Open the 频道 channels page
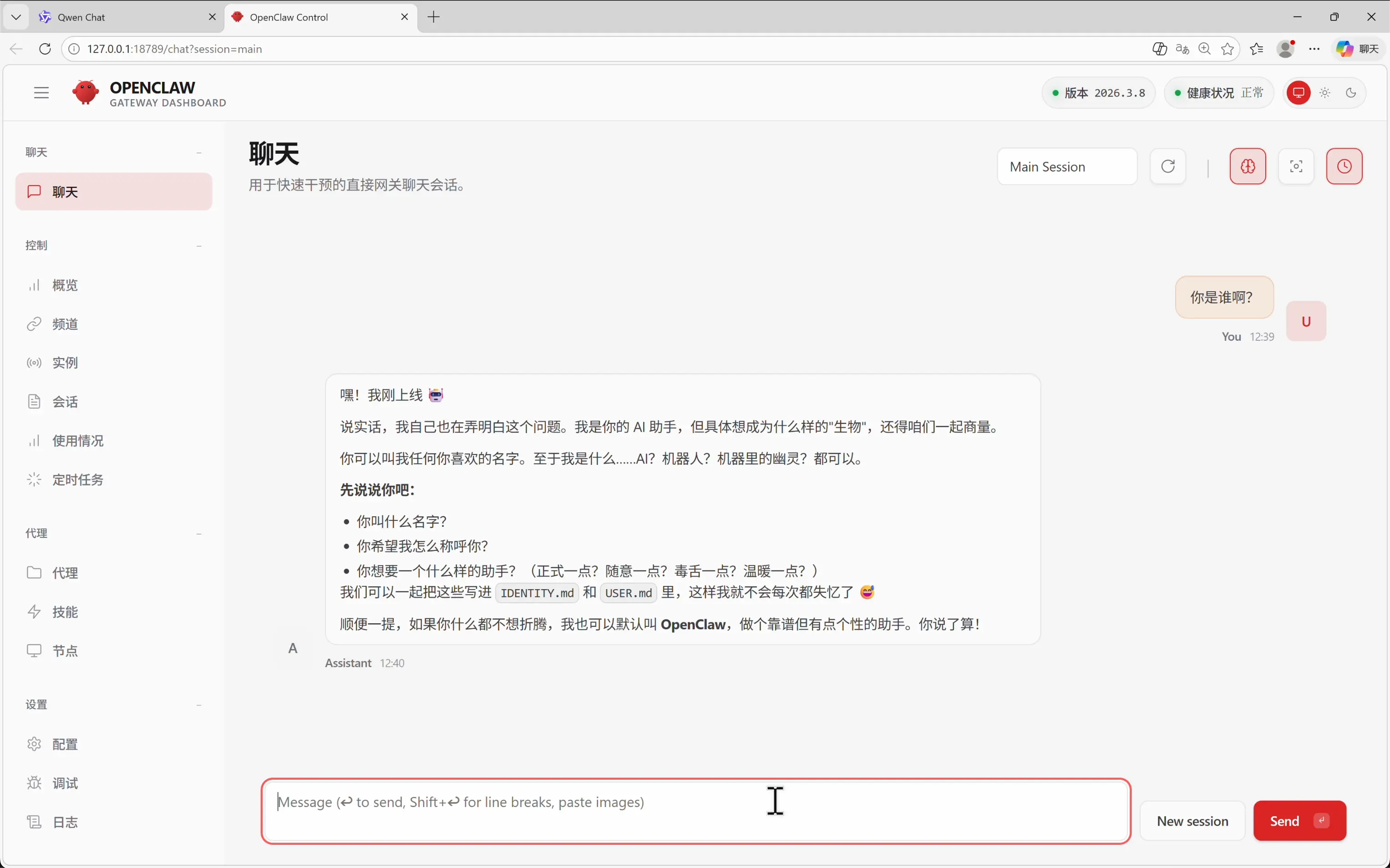This screenshot has width=1390, height=868. 65,324
